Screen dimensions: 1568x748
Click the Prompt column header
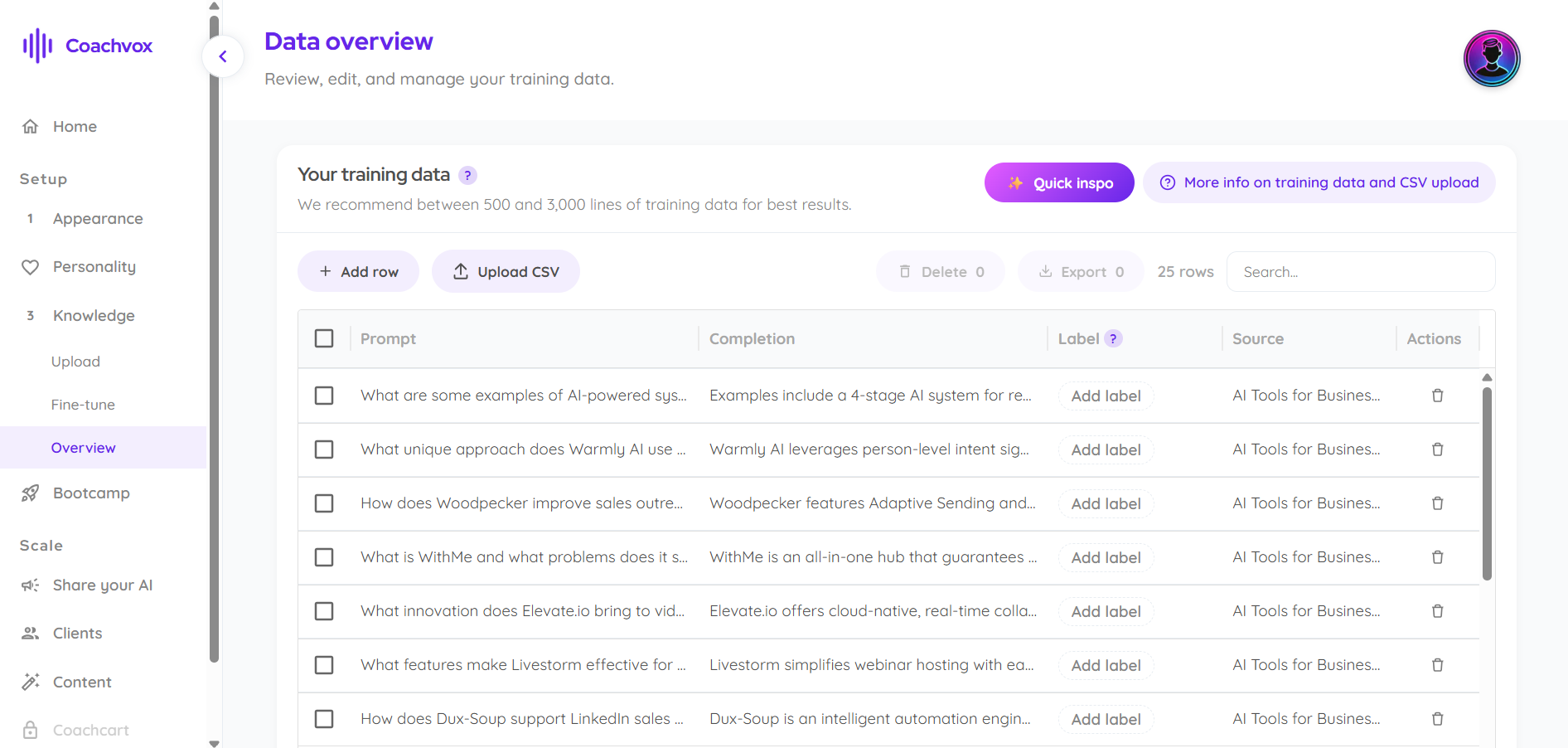coord(388,338)
